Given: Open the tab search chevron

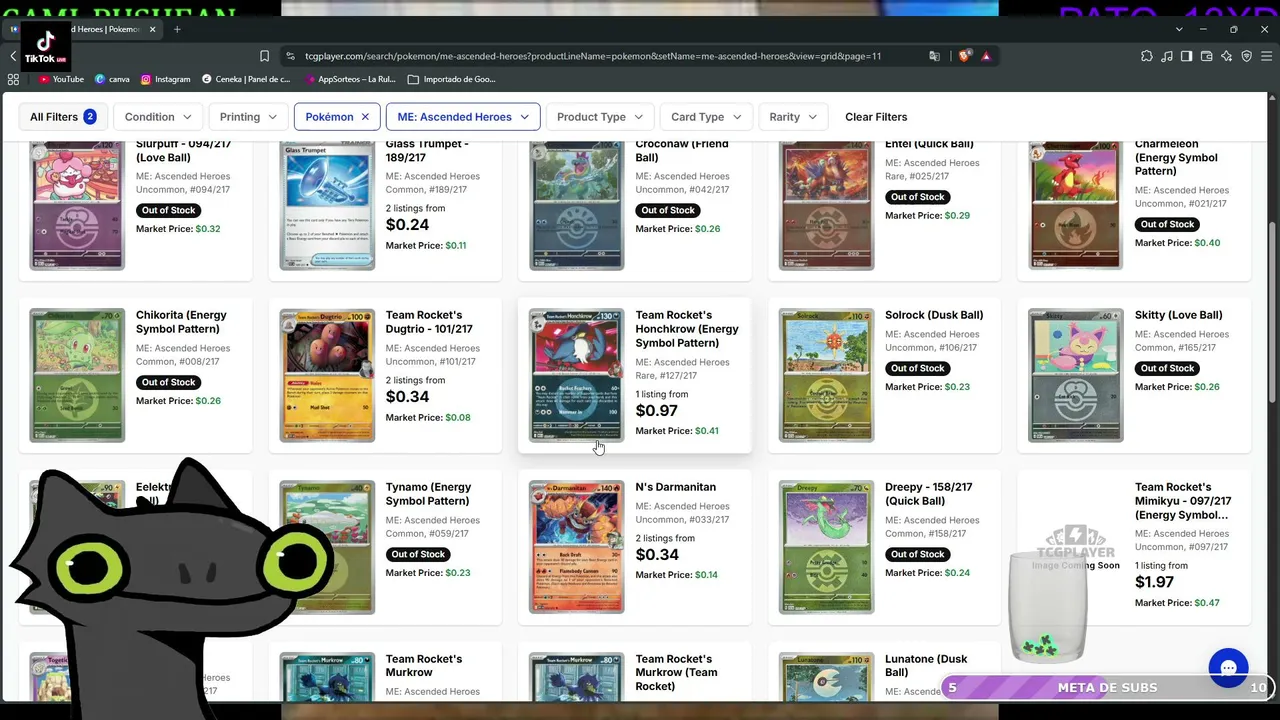Looking at the screenshot, I should point(1179,29).
